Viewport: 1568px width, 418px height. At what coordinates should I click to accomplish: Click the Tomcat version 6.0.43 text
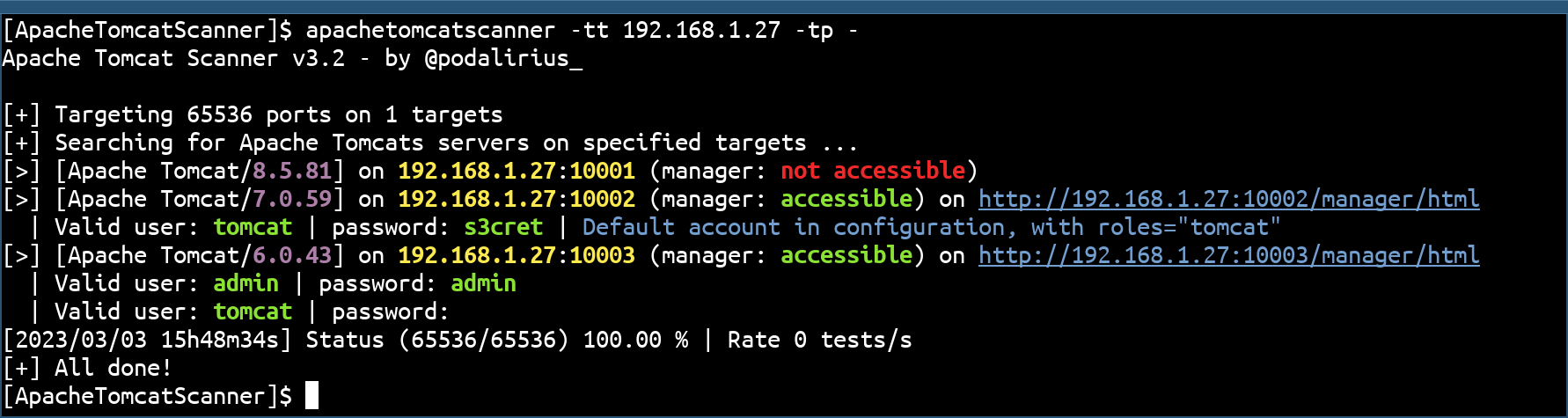click(292, 255)
